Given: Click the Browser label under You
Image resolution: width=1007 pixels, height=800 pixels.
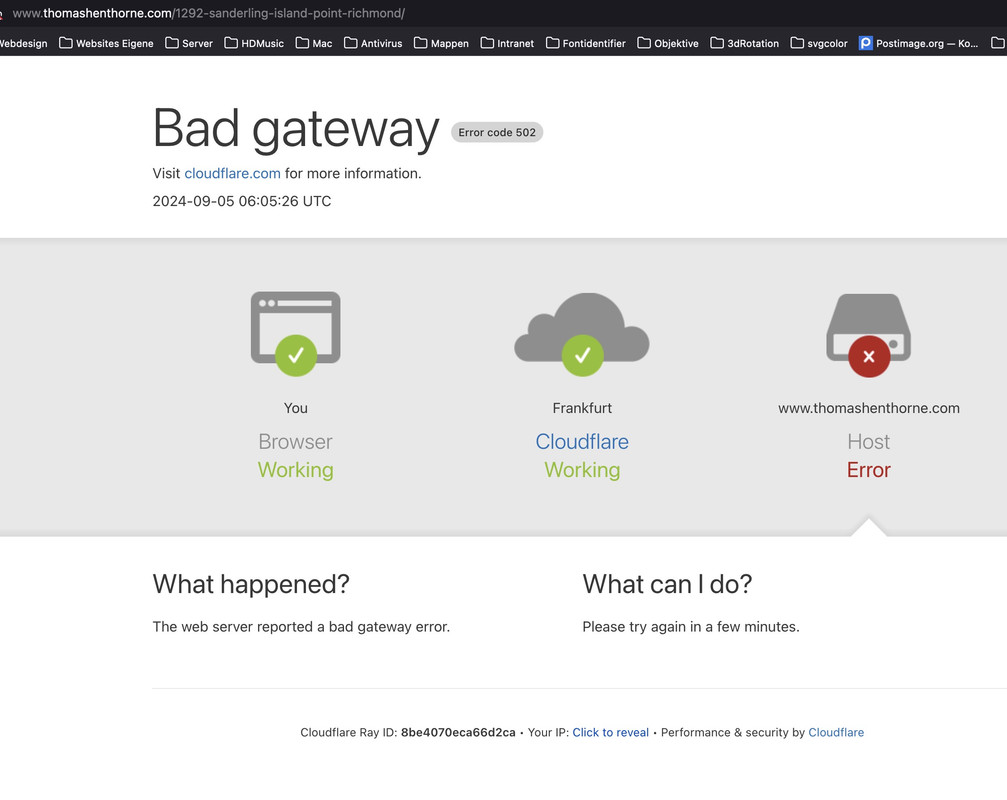Looking at the screenshot, I should click(295, 442).
